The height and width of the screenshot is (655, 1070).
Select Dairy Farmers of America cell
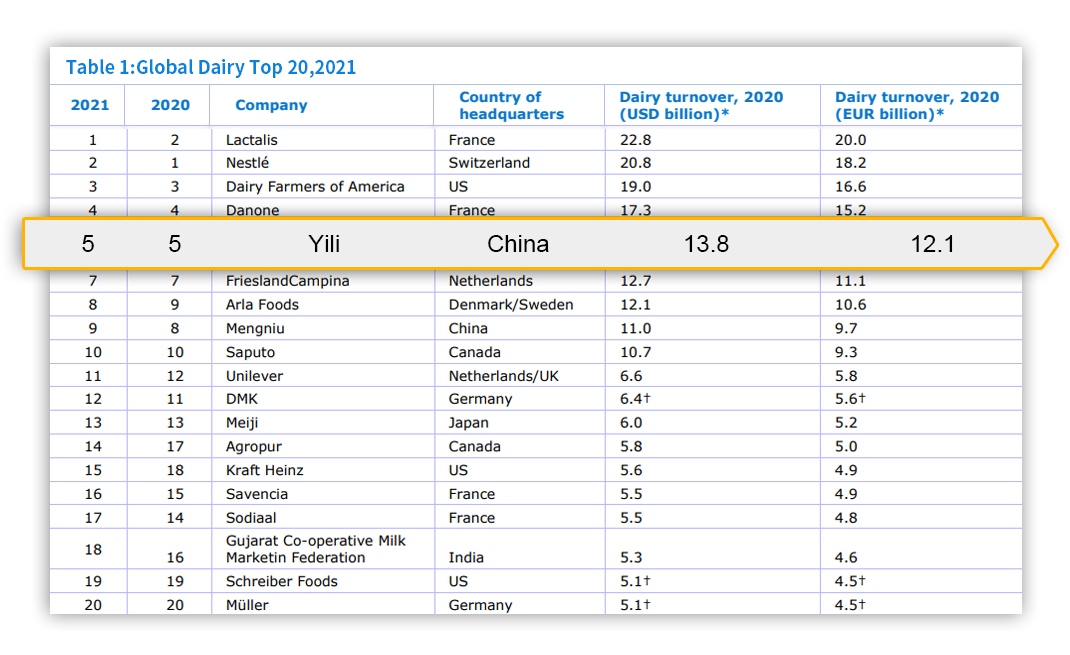coord(315,187)
